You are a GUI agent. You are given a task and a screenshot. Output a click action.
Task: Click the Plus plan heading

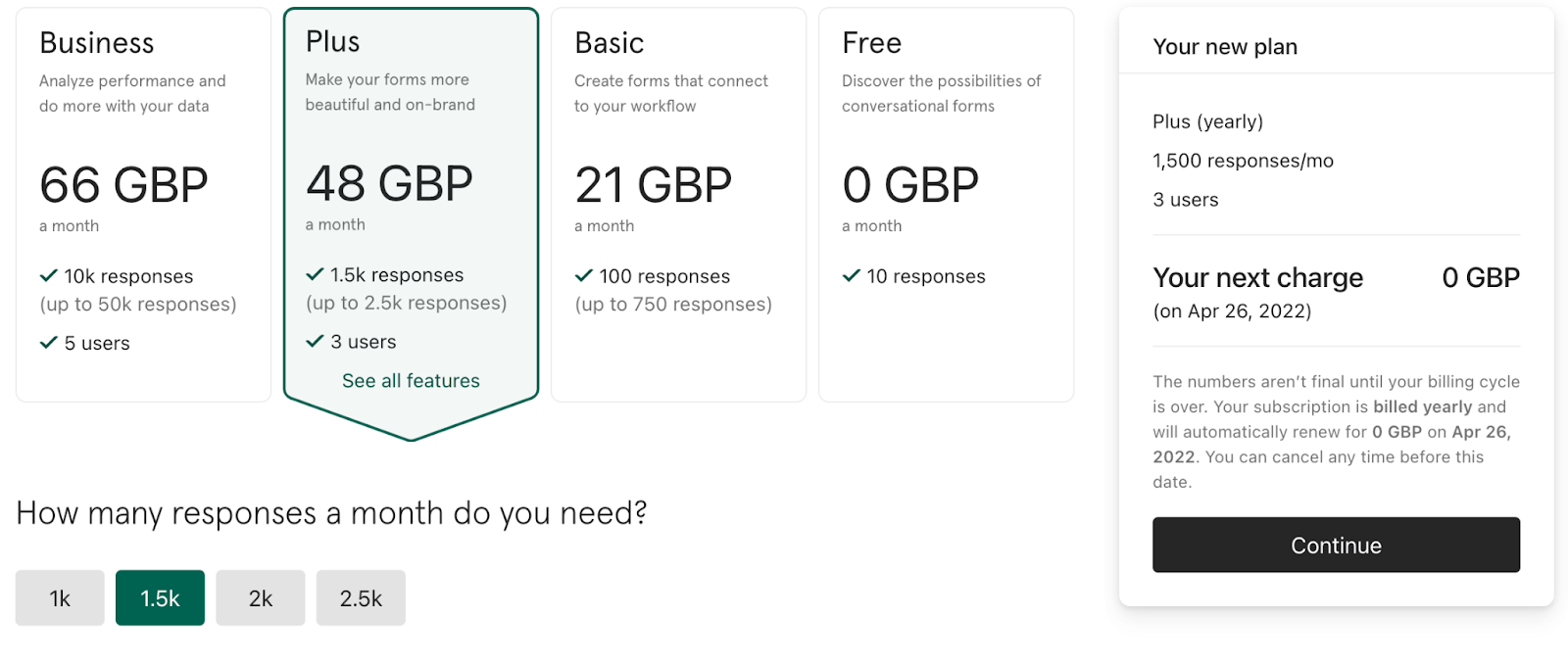[333, 41]
